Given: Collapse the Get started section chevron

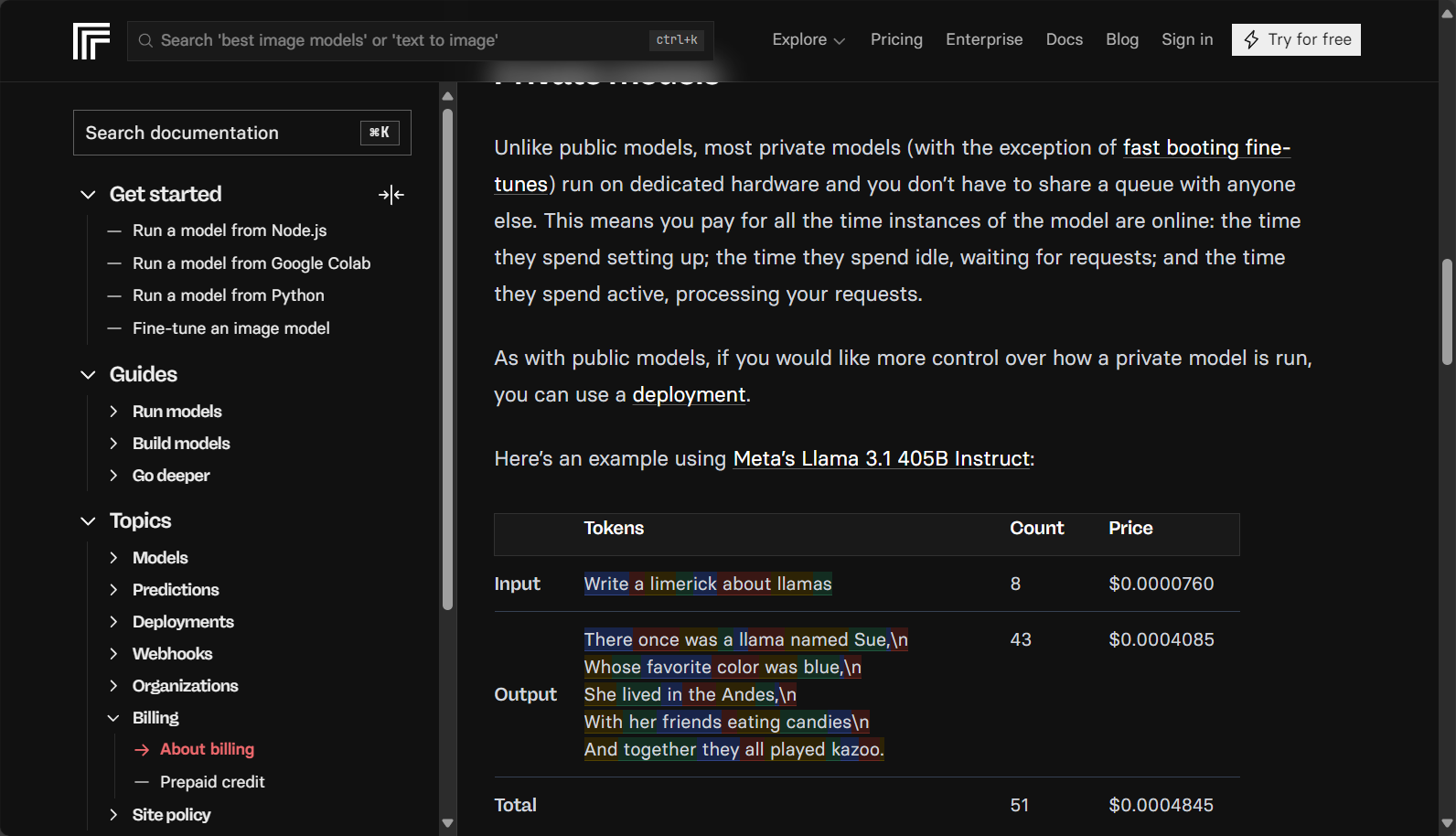Looking at the screenshot, I should pyautogui.click(x=88, y=195).
